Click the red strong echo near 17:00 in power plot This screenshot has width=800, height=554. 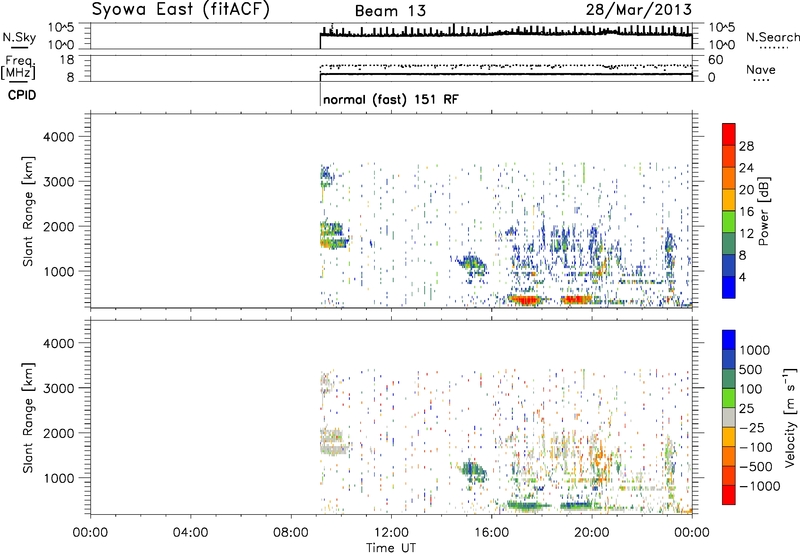pyautogui.click(x=524, y=300)
